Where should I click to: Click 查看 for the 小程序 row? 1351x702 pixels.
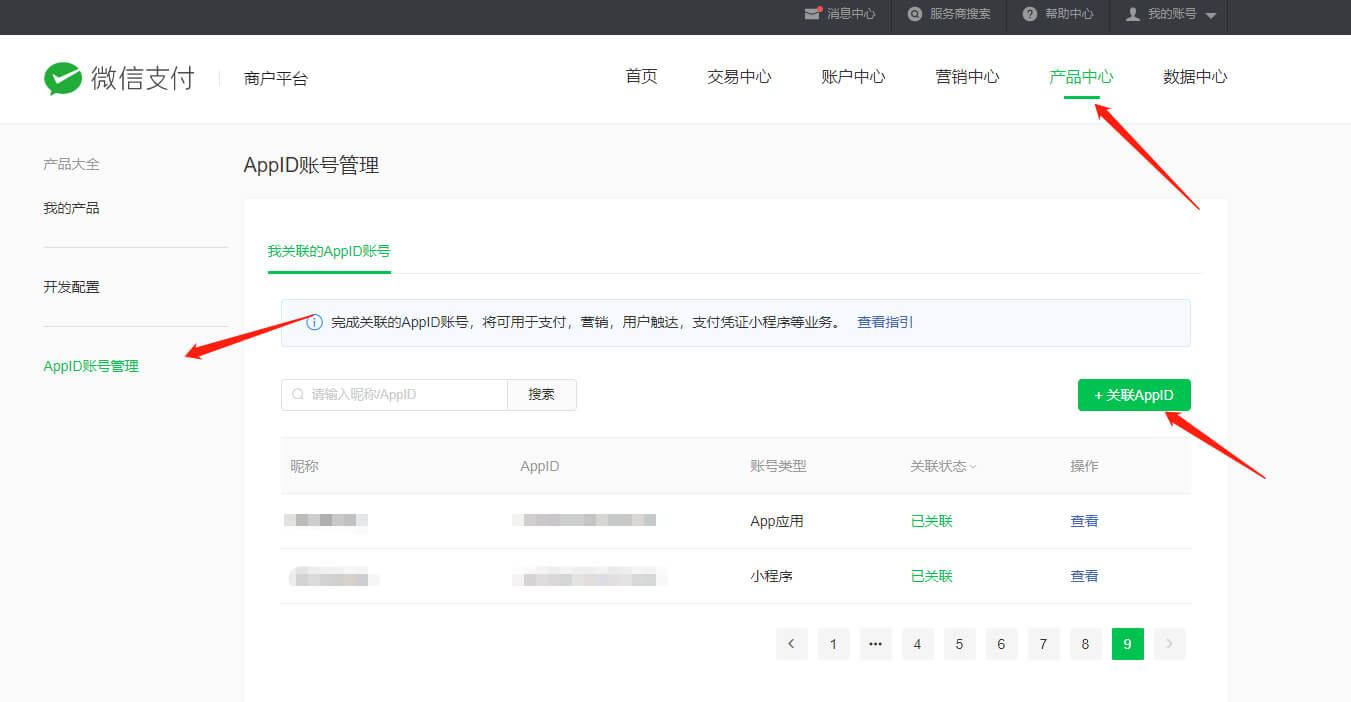click(x=1084, y=576)
